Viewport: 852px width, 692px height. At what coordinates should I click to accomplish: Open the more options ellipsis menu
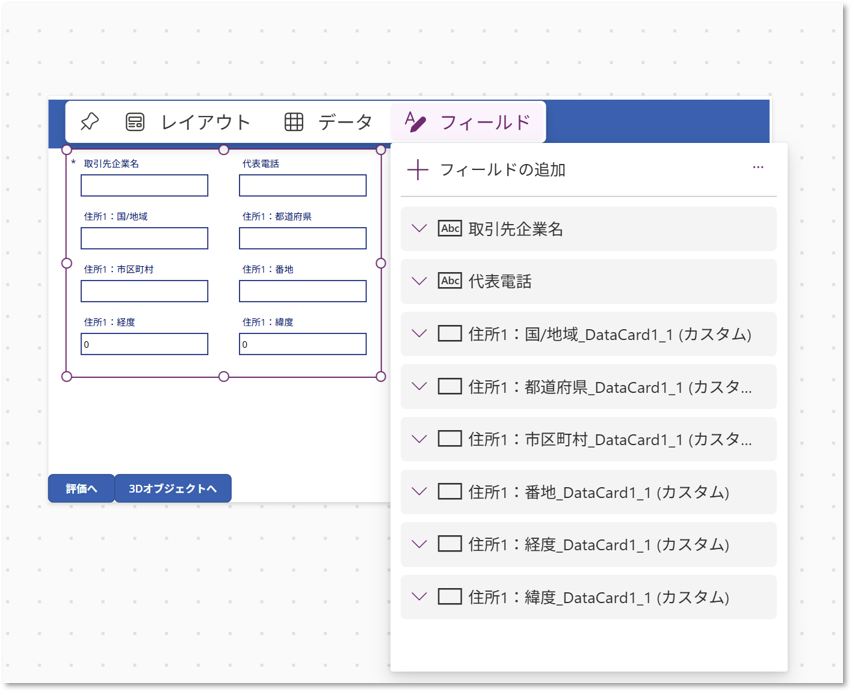pyautogui.click(x=758, y=168)
